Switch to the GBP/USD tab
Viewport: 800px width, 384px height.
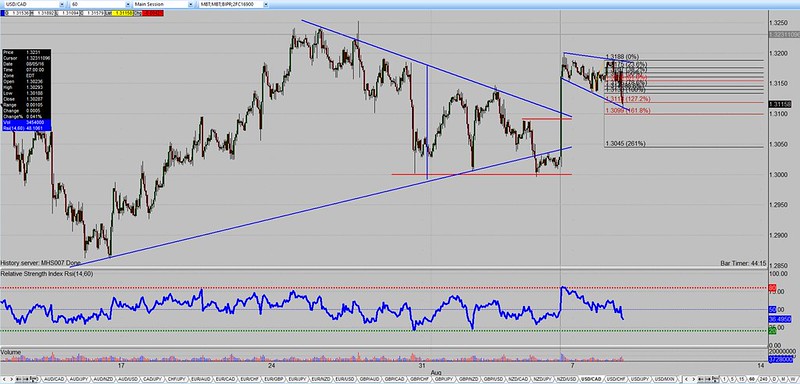(493, 379)
